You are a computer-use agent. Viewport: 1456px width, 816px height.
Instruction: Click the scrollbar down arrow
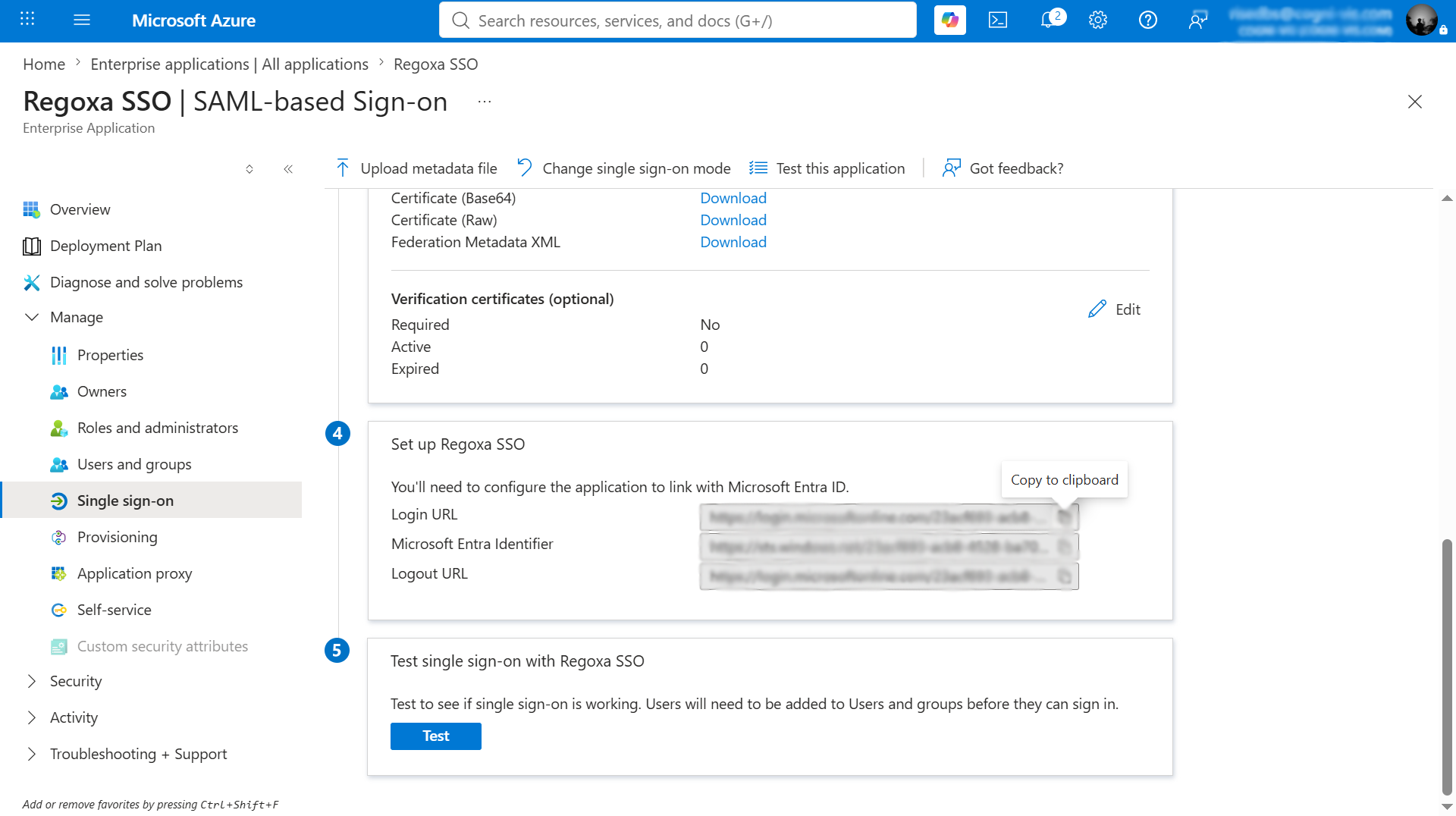tap(1447, 807)
